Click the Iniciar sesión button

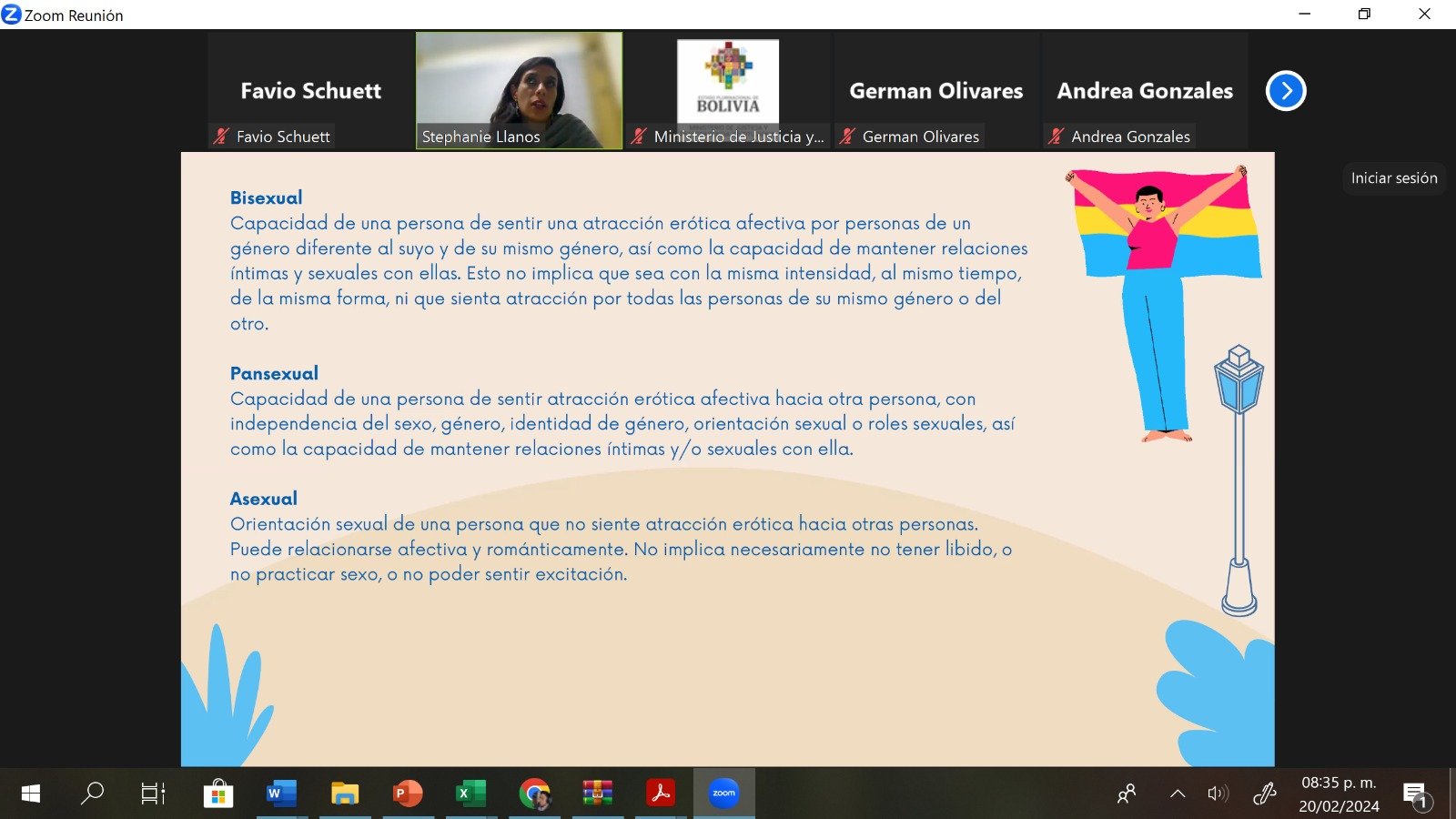[x=1394, y=178]
